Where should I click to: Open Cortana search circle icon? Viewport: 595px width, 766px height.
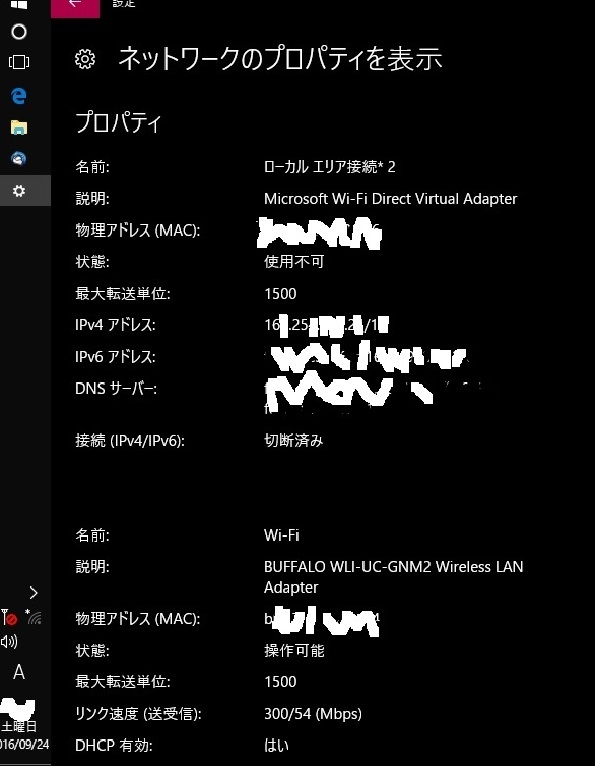(19, 32)
